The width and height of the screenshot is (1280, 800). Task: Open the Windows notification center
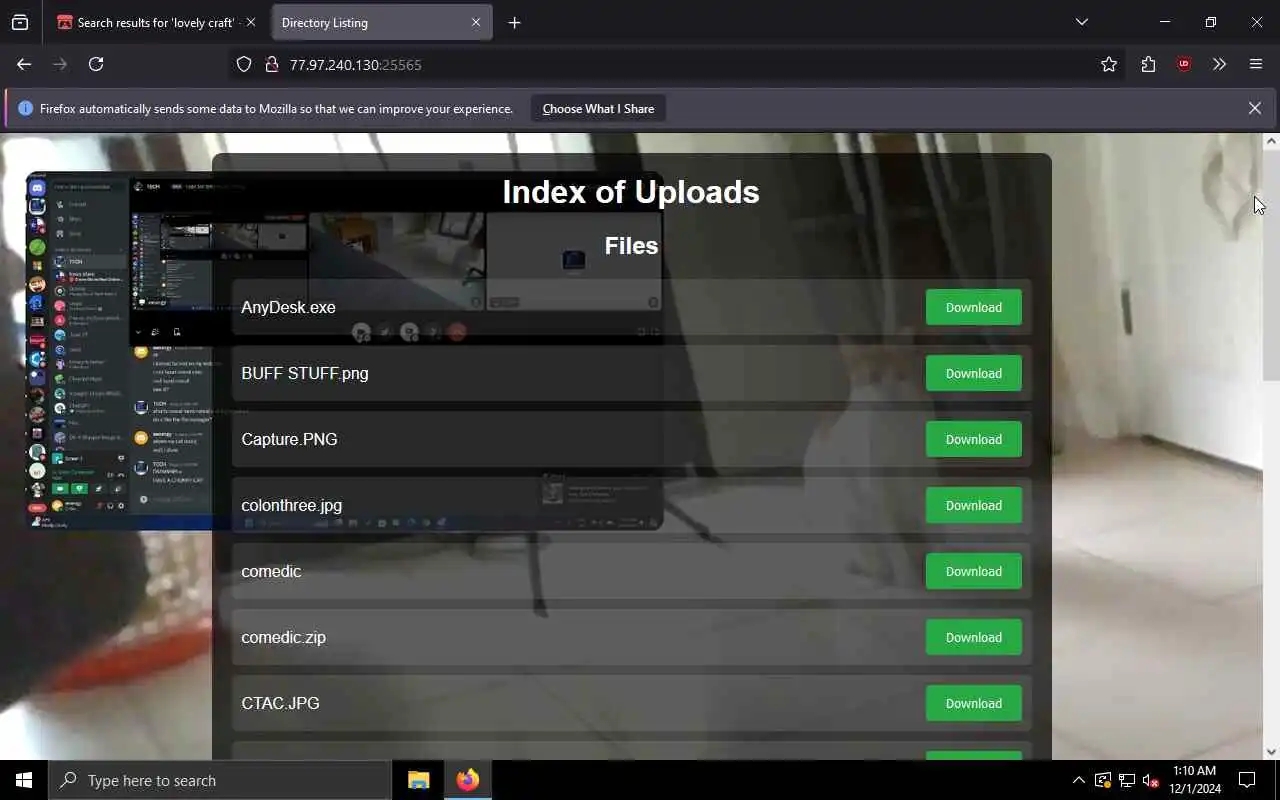pyautogui.click(x=1247, y=780)
